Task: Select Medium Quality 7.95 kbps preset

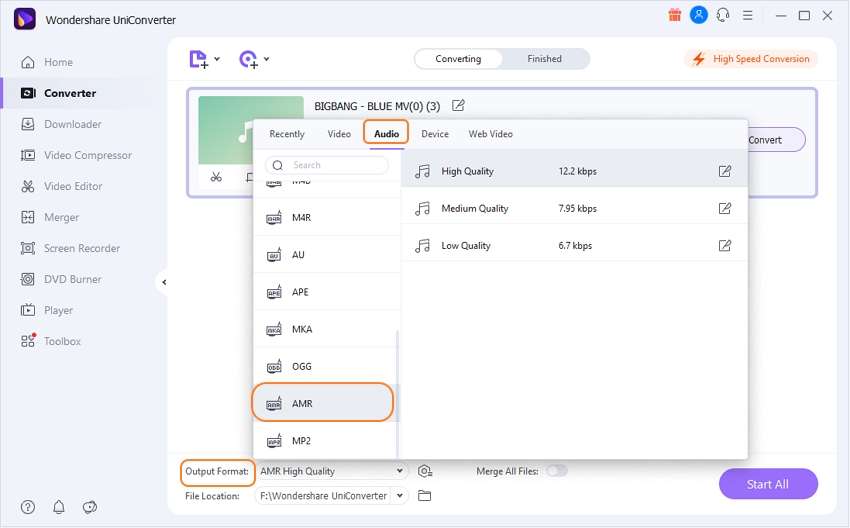Action: [574, 209]
